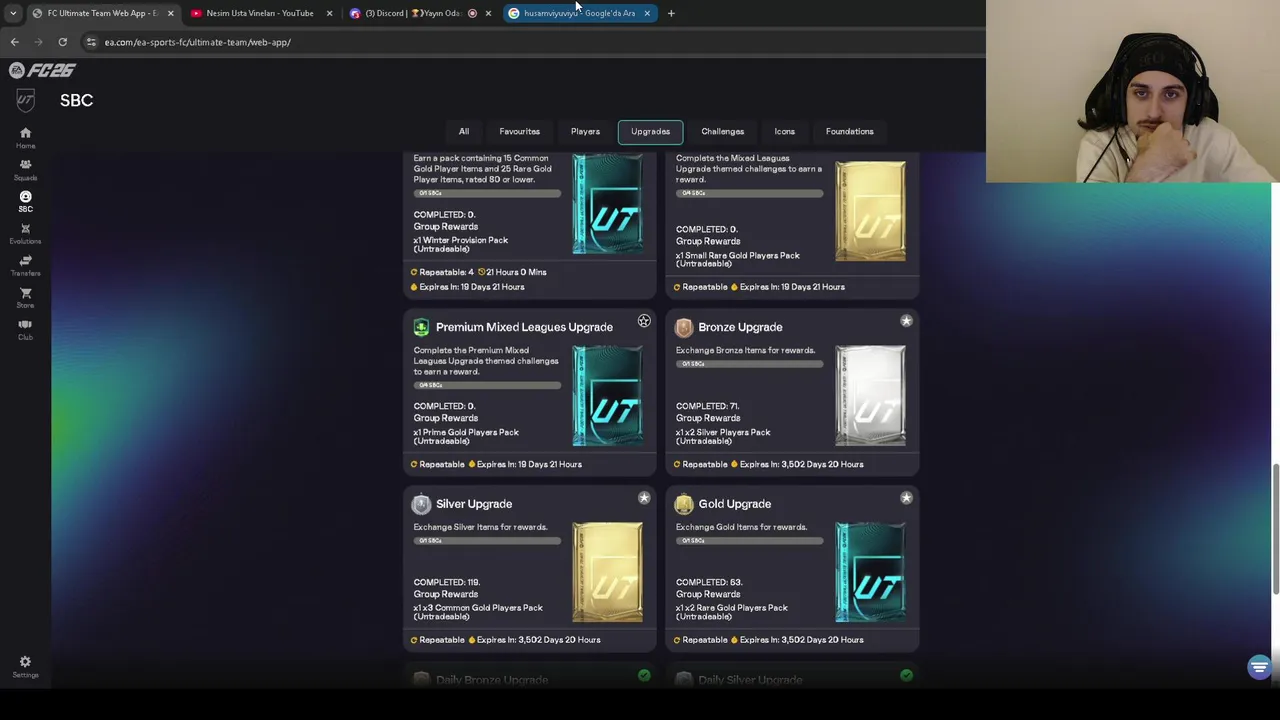
Task: Favourite the Premium Mixed Leagues Upgrade
Action: coord(644,321)
